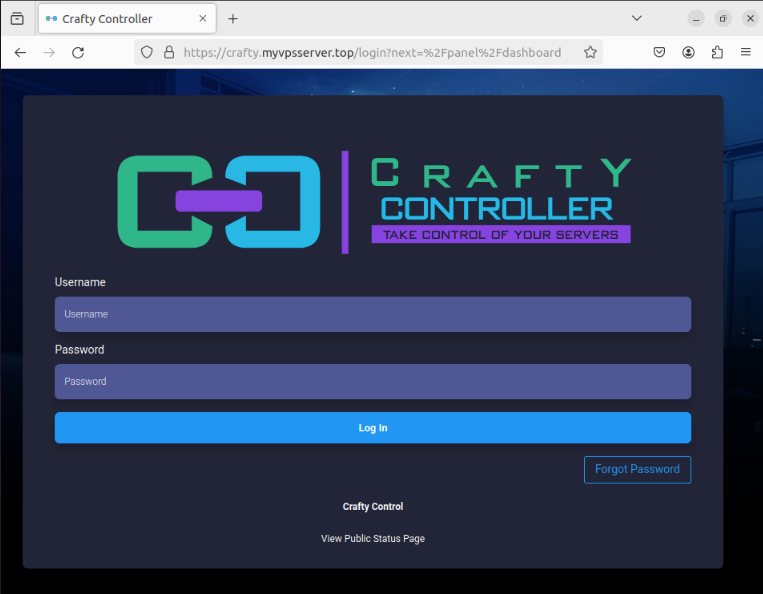
Task: Select the Crafty Controller browser tab
Action: [x=127, y=18]
